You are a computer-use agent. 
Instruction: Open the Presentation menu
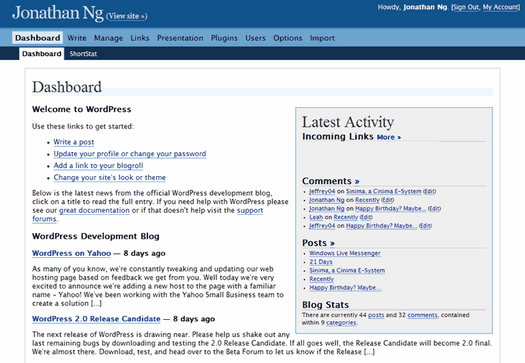[180, 38]
